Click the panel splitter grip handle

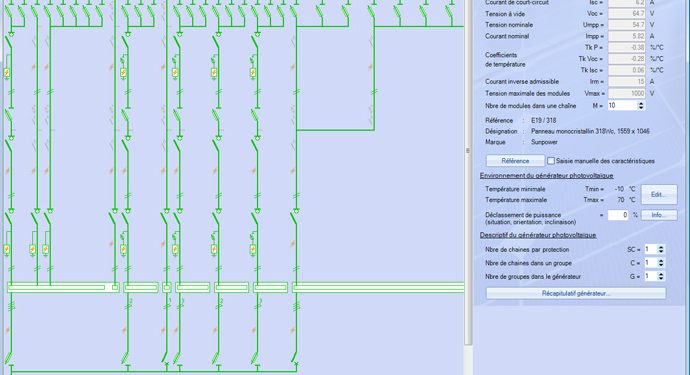(x=467, y=151)
